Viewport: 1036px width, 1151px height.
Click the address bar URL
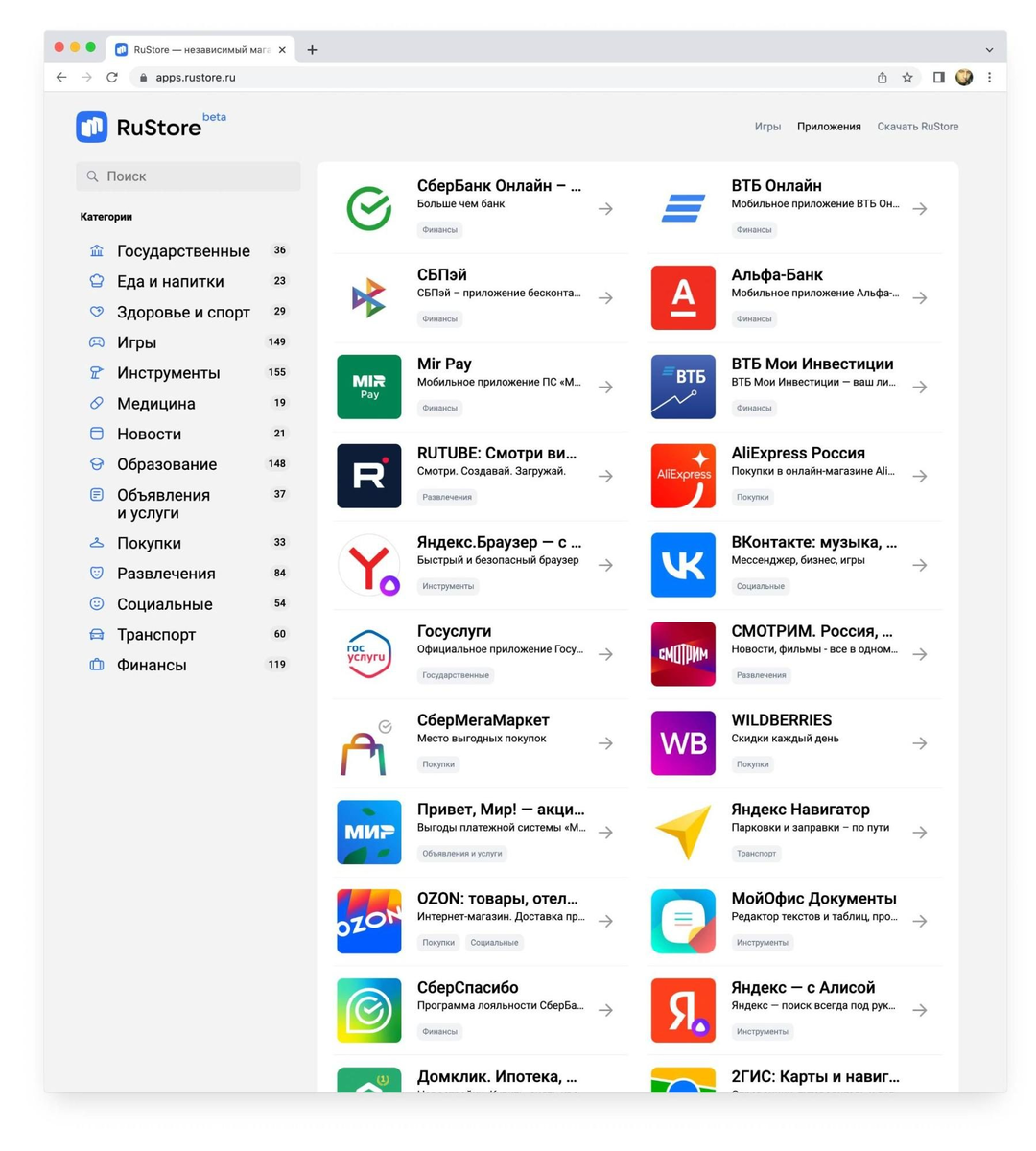point(196,78)
